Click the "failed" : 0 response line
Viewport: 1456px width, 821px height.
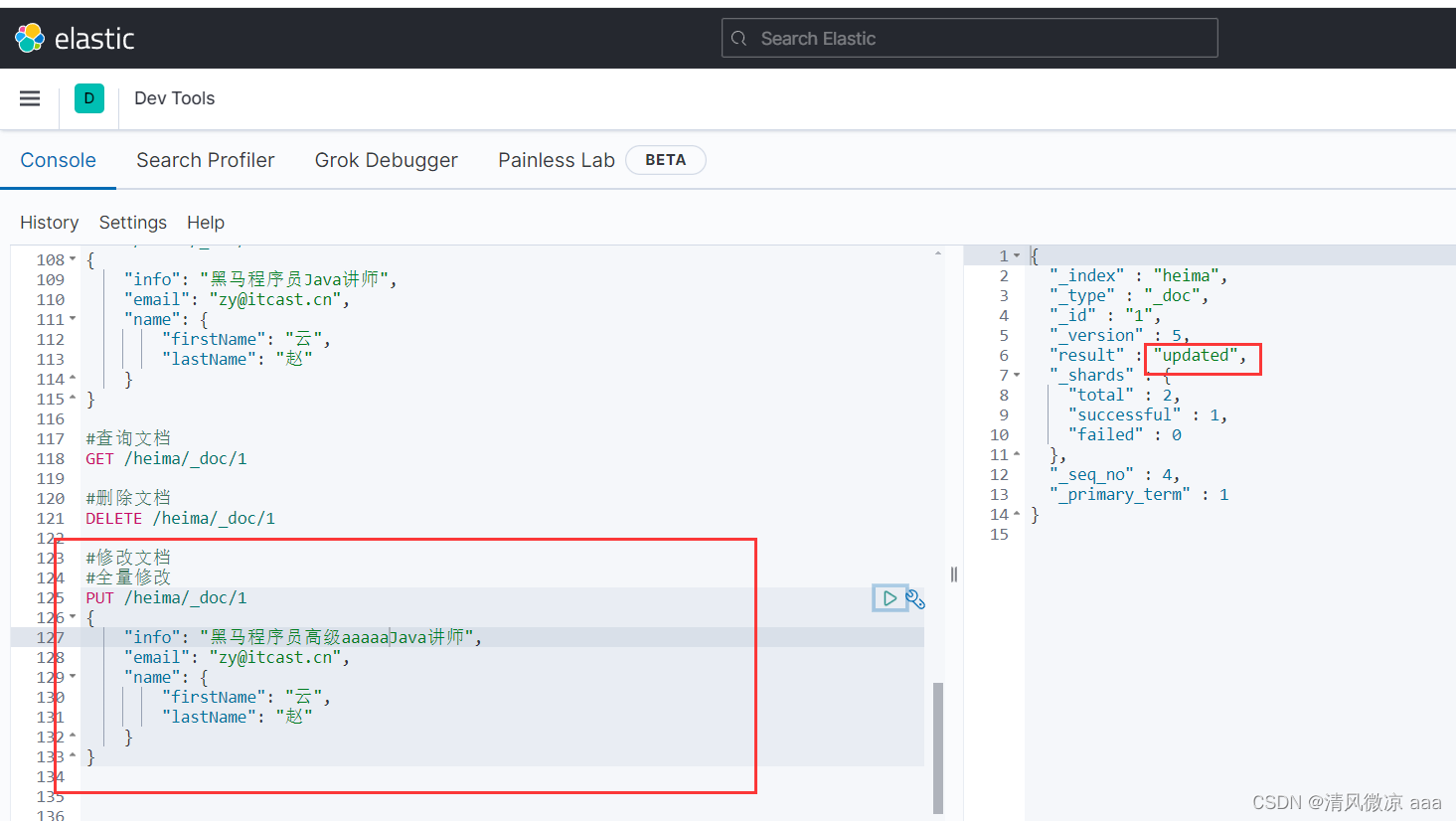[1125, 434]
